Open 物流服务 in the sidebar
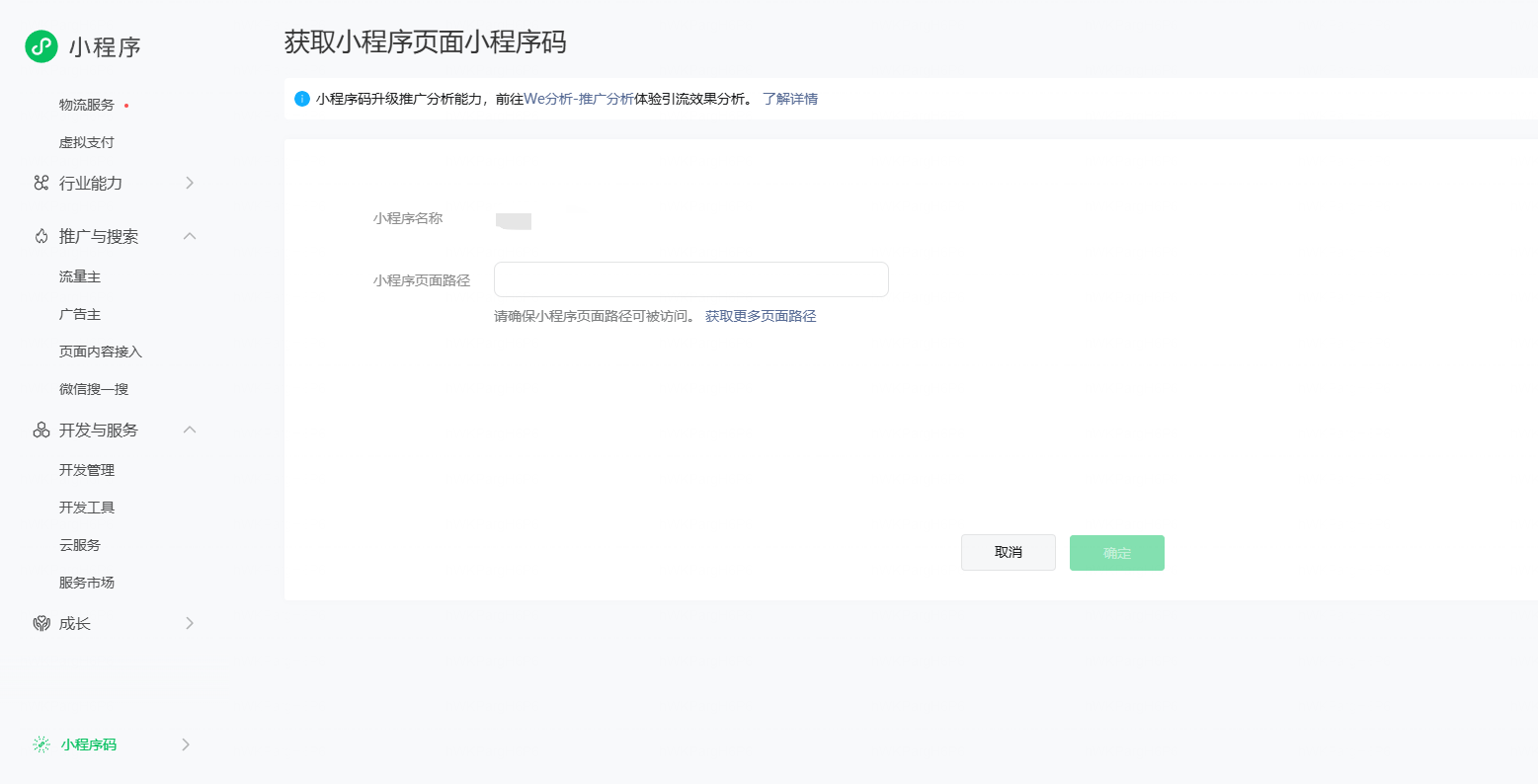The width and height of the screenshot is (1538, 784). pyautogui.click(x=87, y=105)
